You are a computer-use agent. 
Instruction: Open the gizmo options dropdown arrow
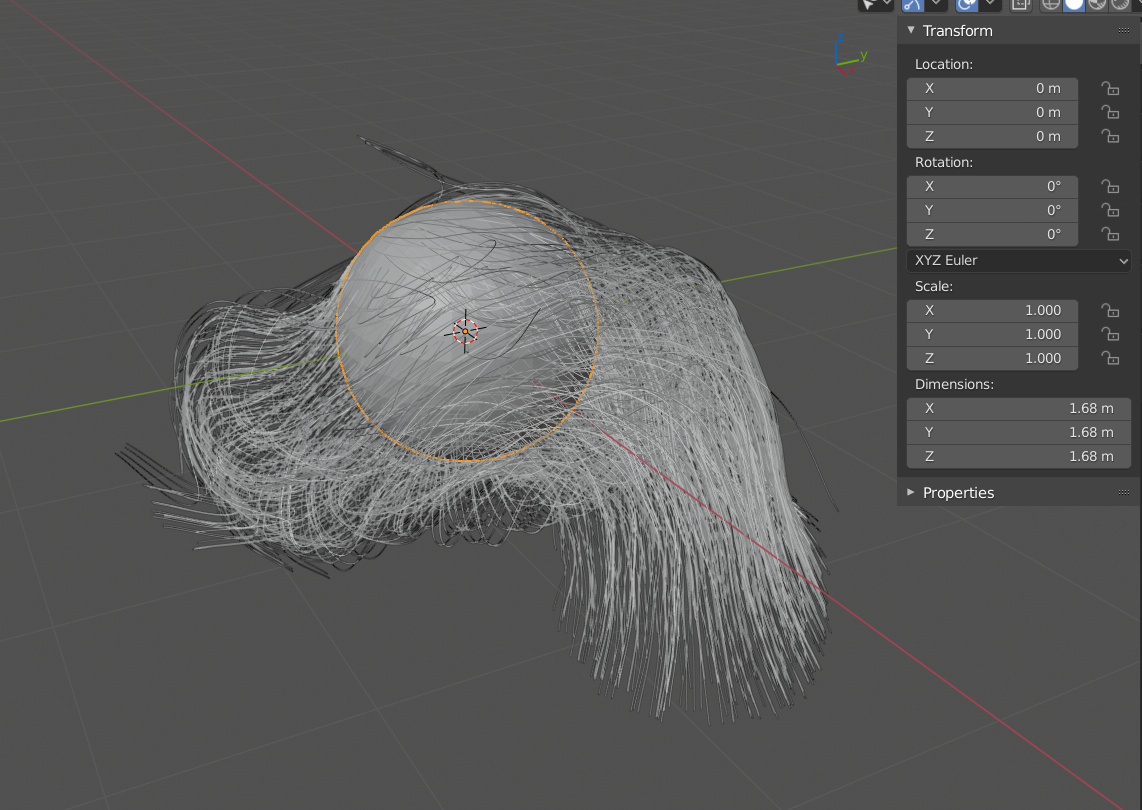(x=936, y=5)
